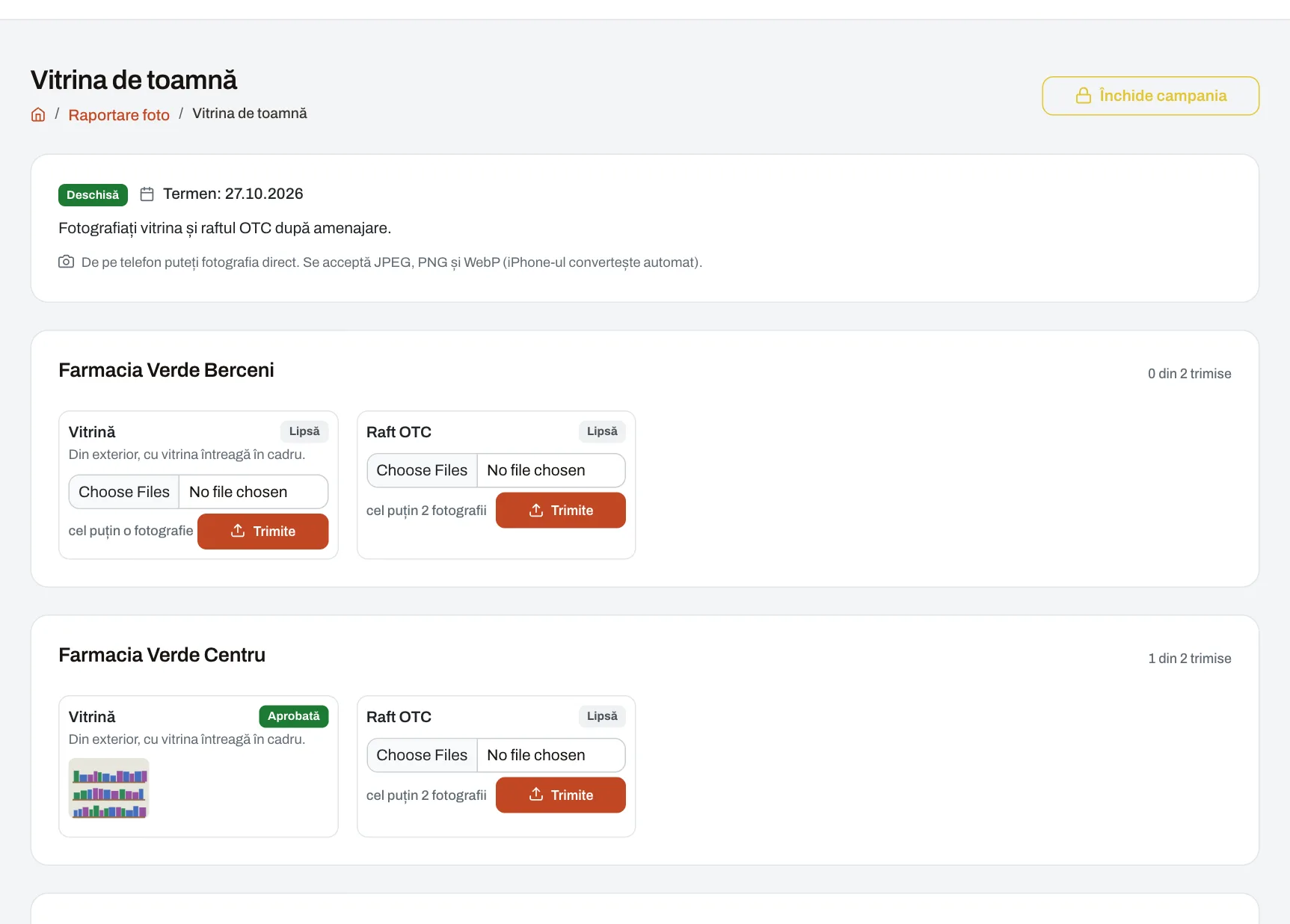Select the Farmacia Verde Centru heading
Viewport: 1290px width, 924px height.
click(x=162, y=655)
